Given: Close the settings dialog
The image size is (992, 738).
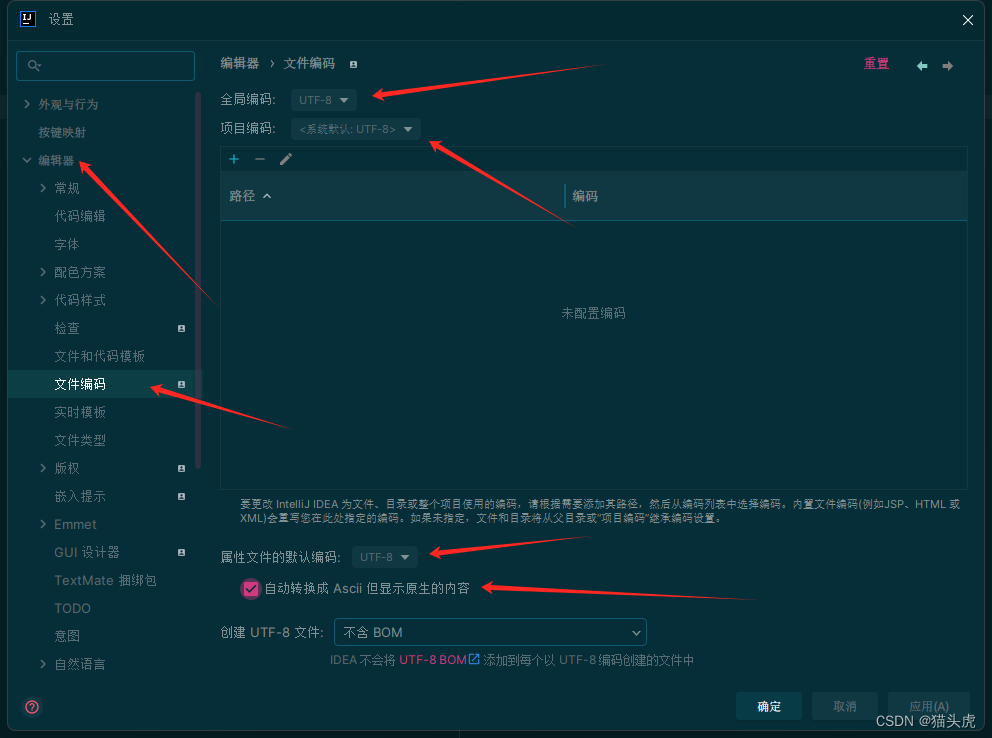Looking at the screenshot, I should (967, 20).
